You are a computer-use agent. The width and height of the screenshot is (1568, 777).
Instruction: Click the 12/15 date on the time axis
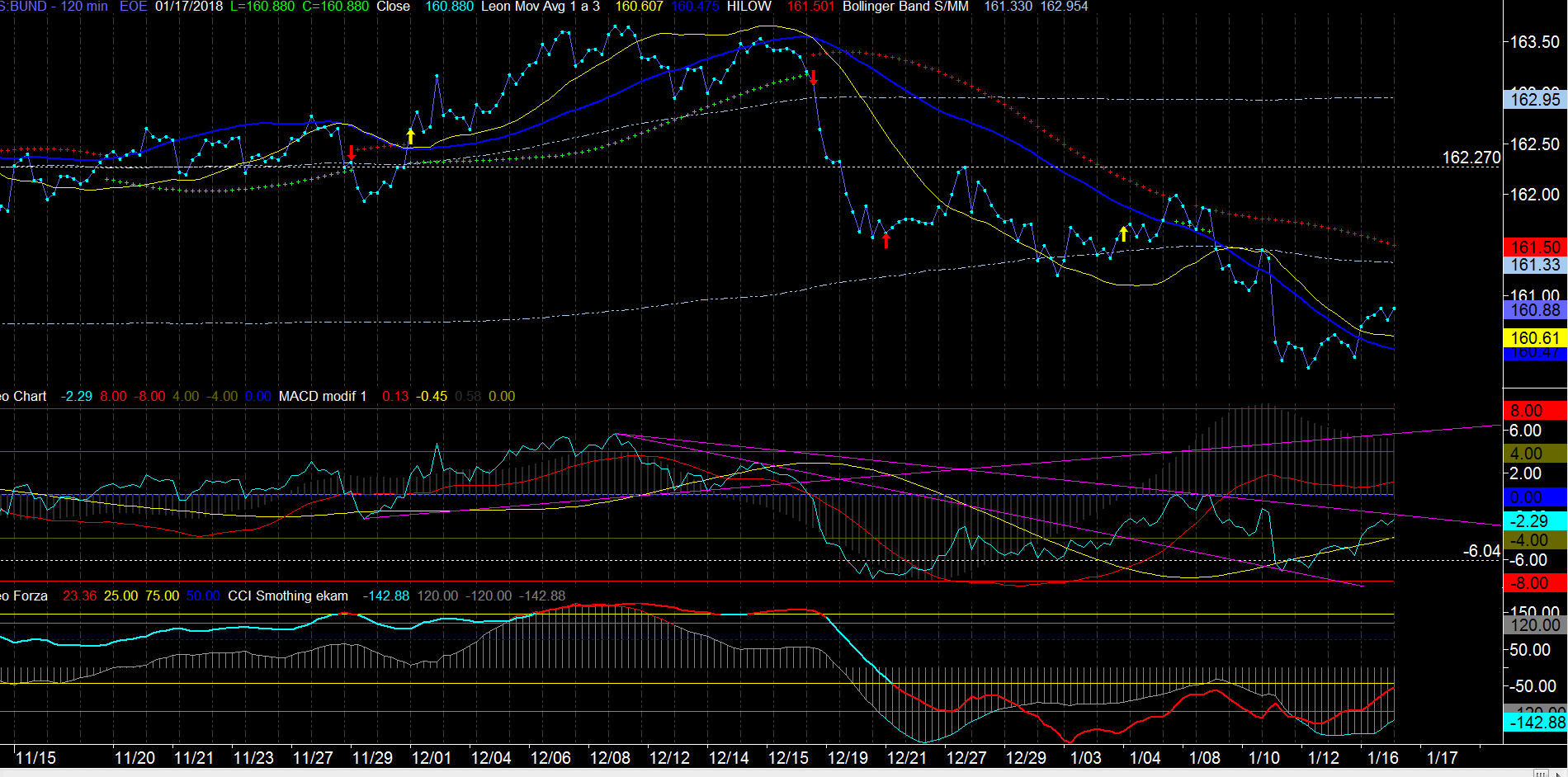pos(788,758)
